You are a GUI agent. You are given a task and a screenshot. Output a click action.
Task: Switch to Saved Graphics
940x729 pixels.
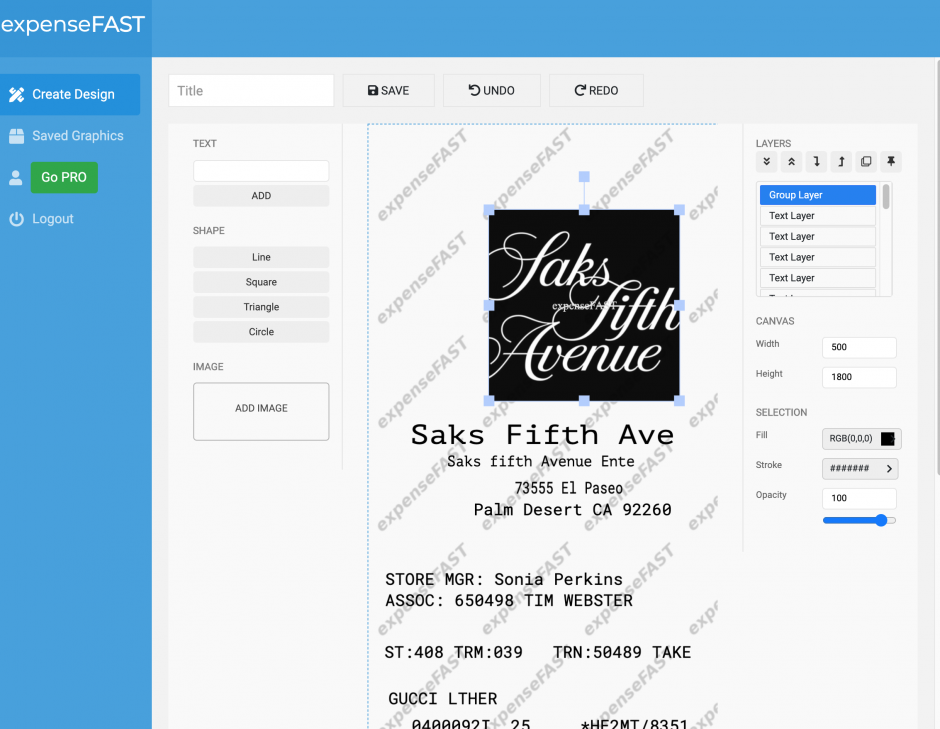76,135
